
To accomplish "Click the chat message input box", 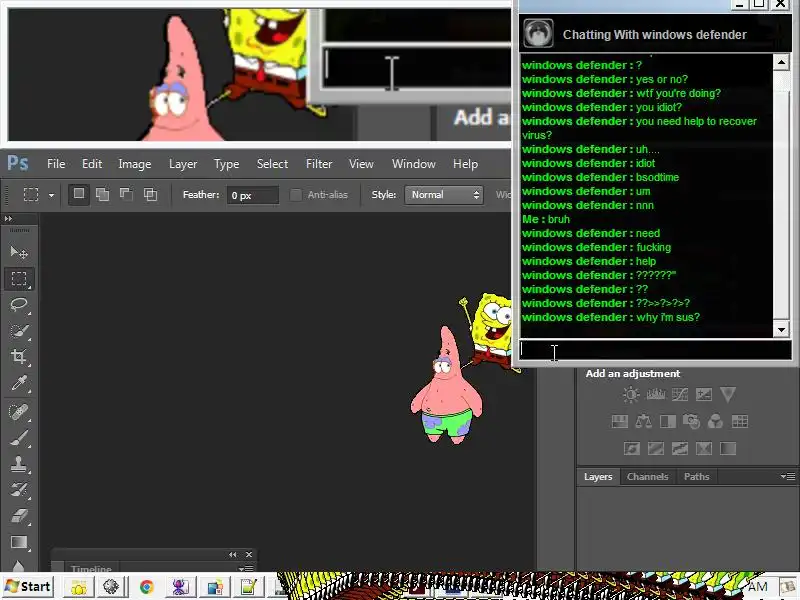I will pos(655,350).
